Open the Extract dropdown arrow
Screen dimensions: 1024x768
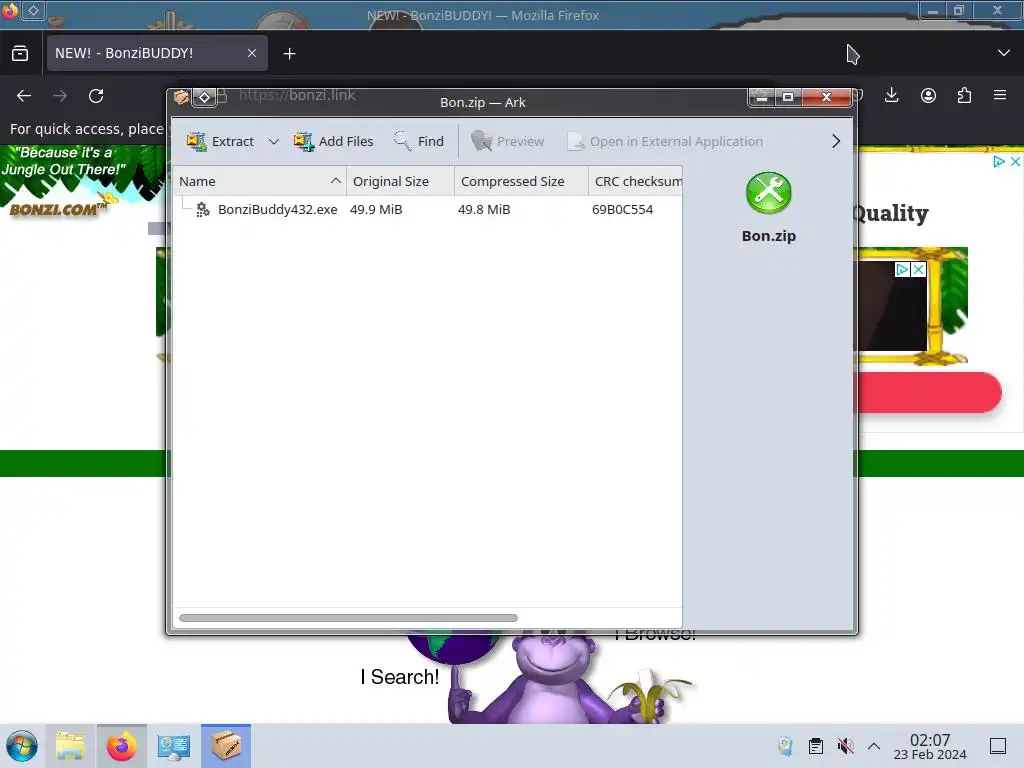(274, 141)
